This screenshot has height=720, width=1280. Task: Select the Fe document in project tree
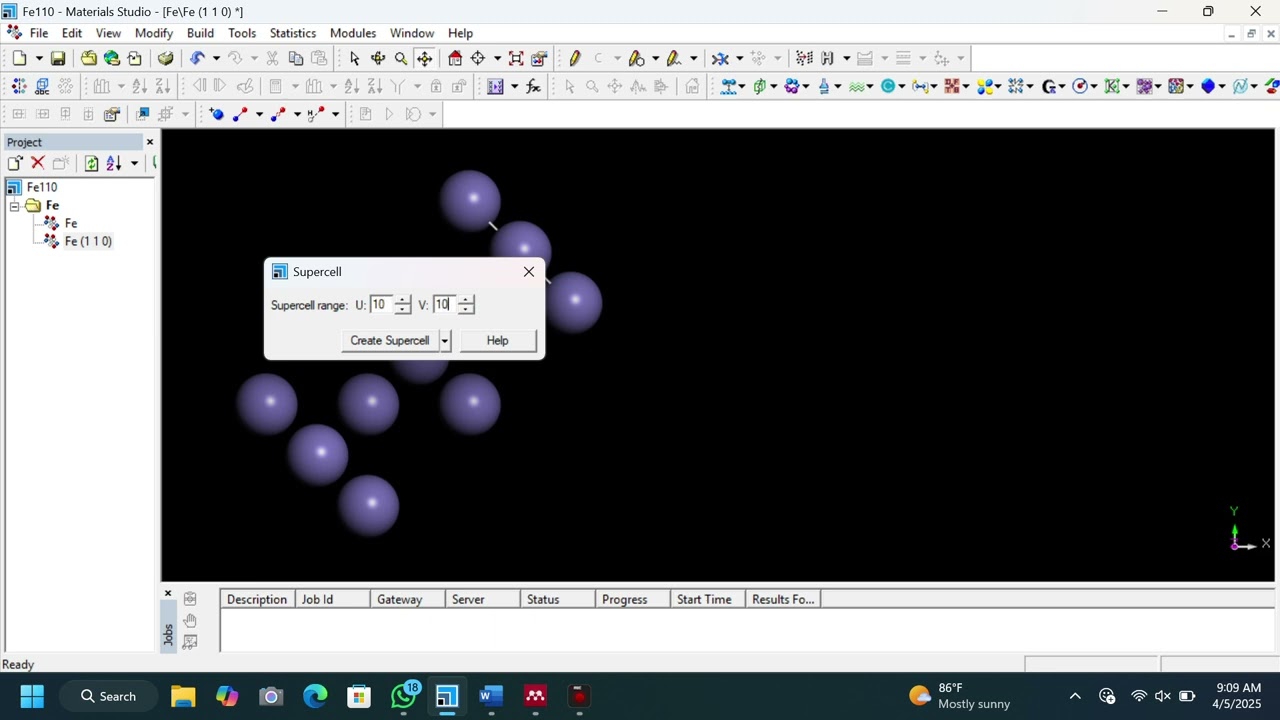pos(71,223)
